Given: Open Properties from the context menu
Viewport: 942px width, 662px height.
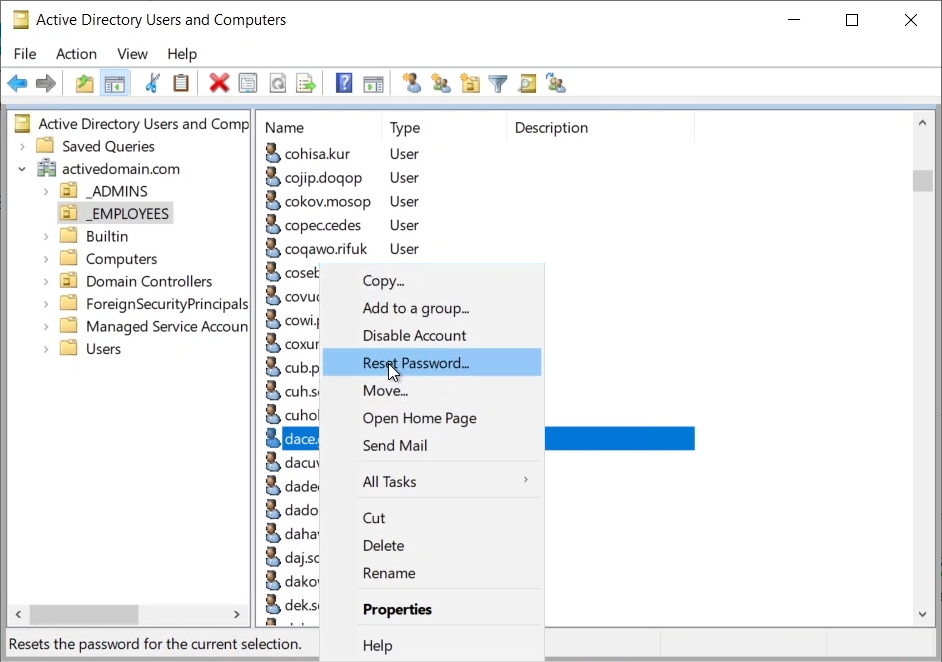Looking at the screenshot, I should [397, 609].
